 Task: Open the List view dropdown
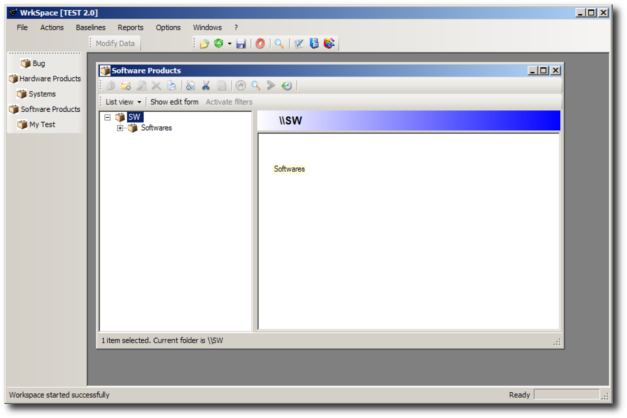[x=123, y=102]
